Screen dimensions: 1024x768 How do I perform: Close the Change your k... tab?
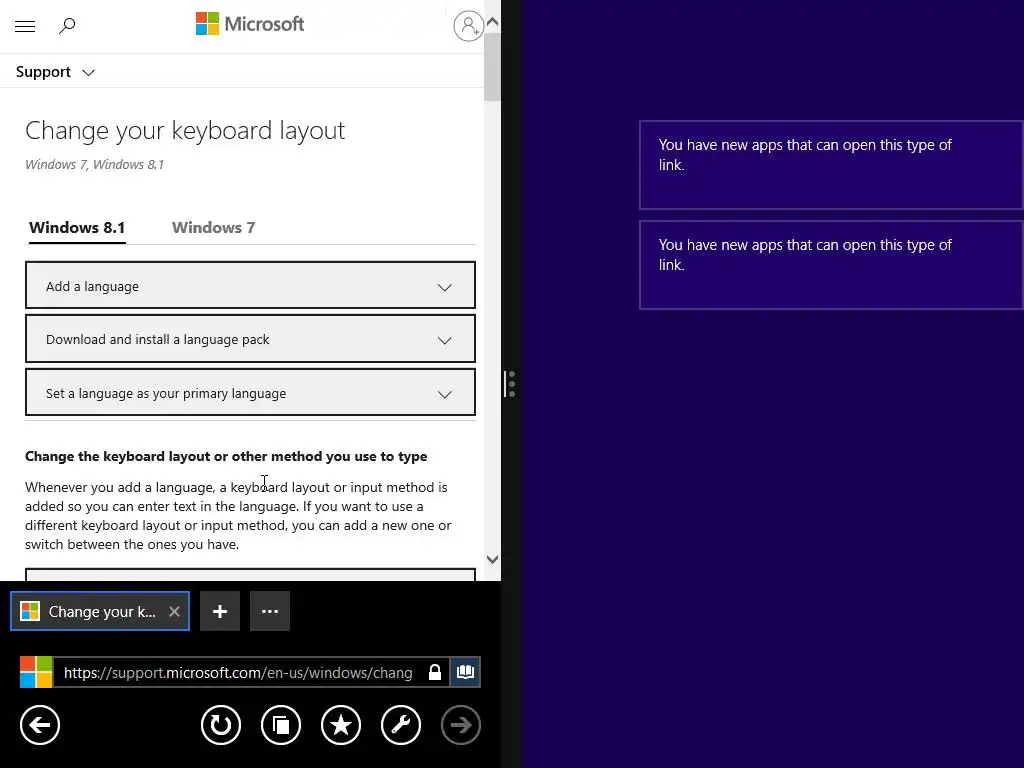(x=174, y=611)
